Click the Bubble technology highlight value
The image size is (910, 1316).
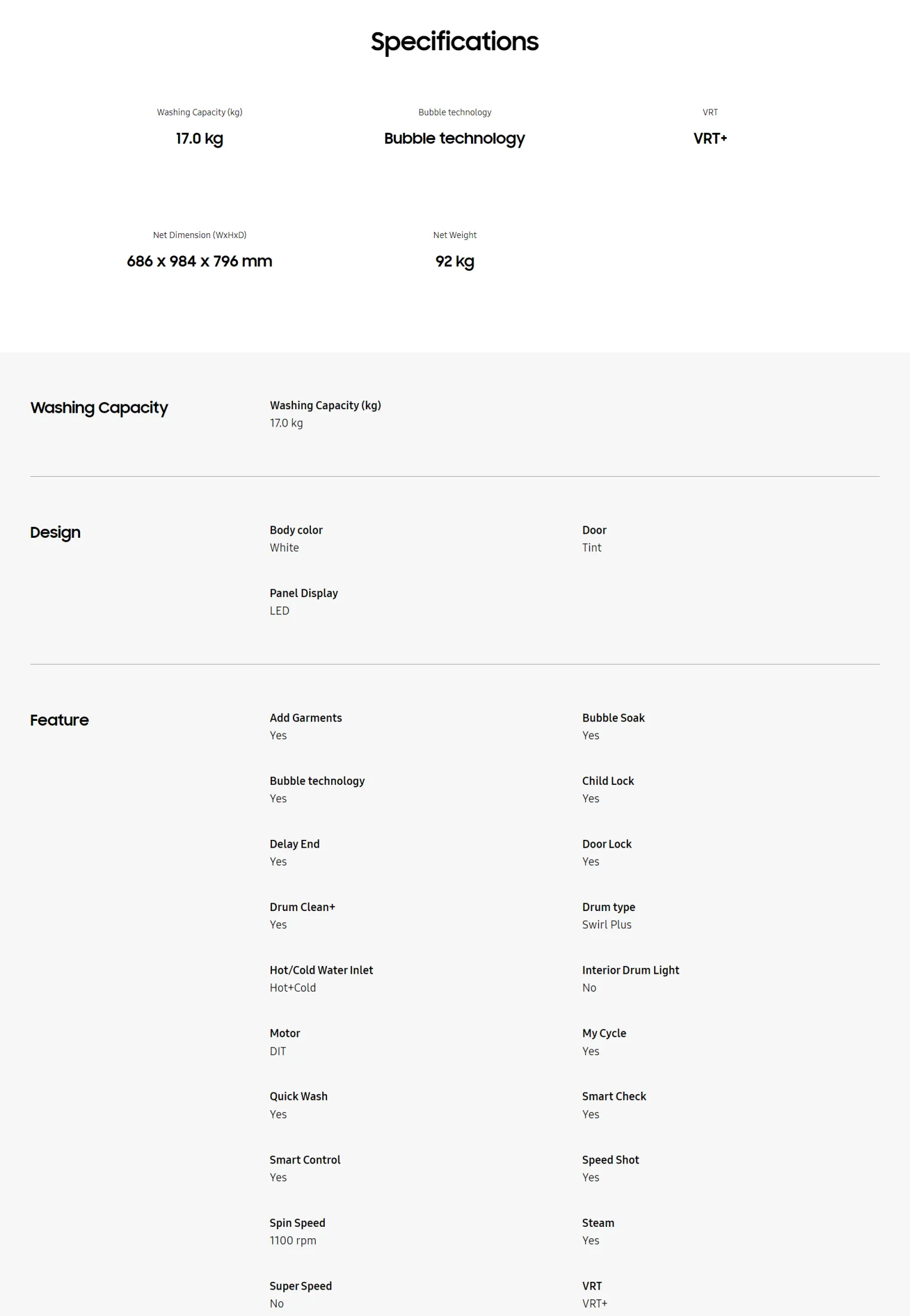click(454, 139)
